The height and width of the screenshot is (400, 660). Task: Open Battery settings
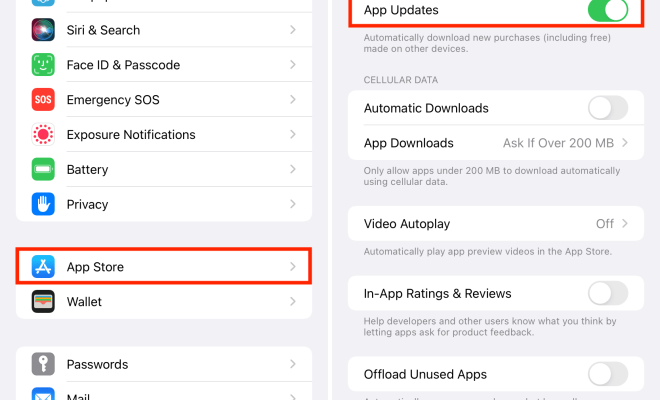click(164, 169)
